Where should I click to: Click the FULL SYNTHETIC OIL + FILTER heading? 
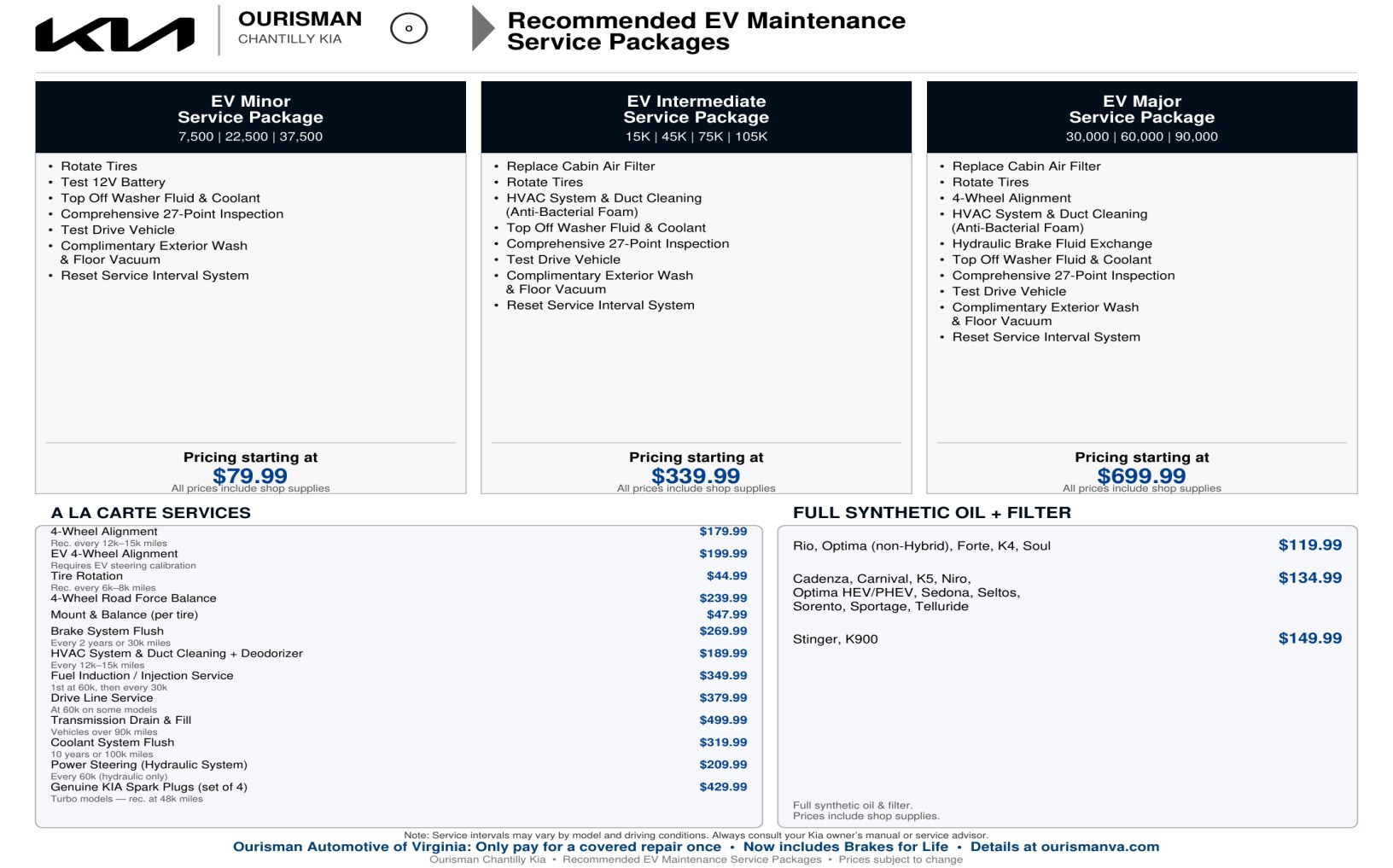pyautogui.click(x=932, y=513)
